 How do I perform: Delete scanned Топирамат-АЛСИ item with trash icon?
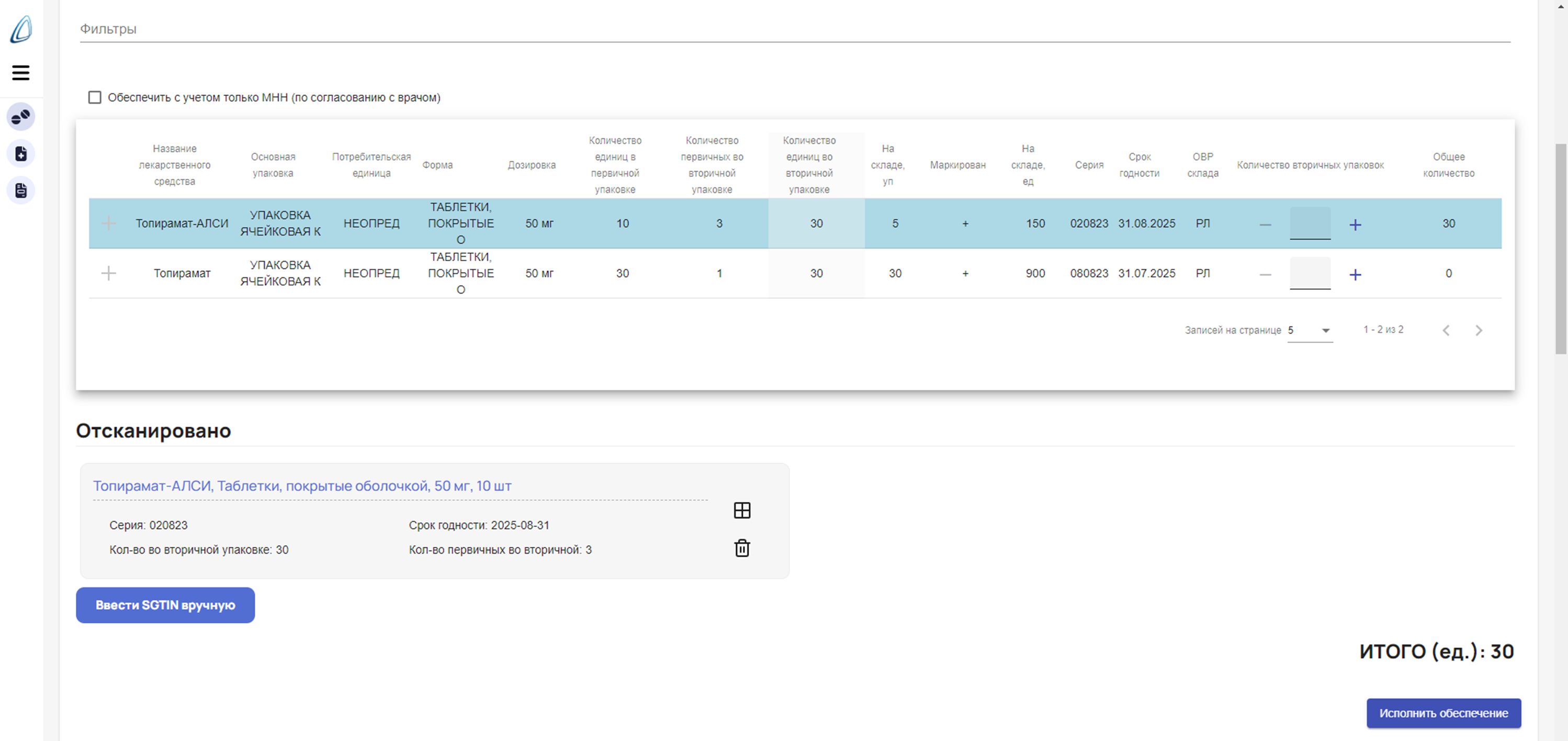pyautogui.click(x=742, y=548)
